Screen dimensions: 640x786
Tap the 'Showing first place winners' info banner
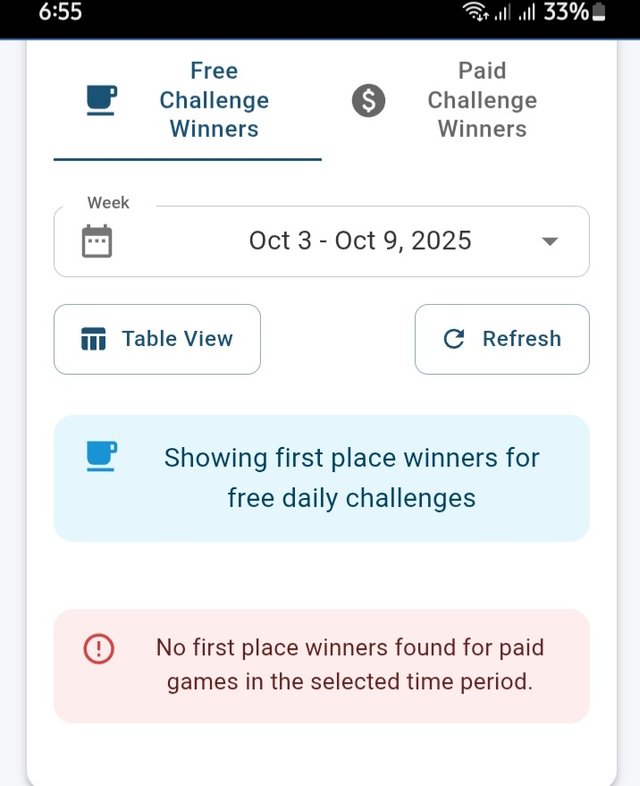(x=352, y=478)
